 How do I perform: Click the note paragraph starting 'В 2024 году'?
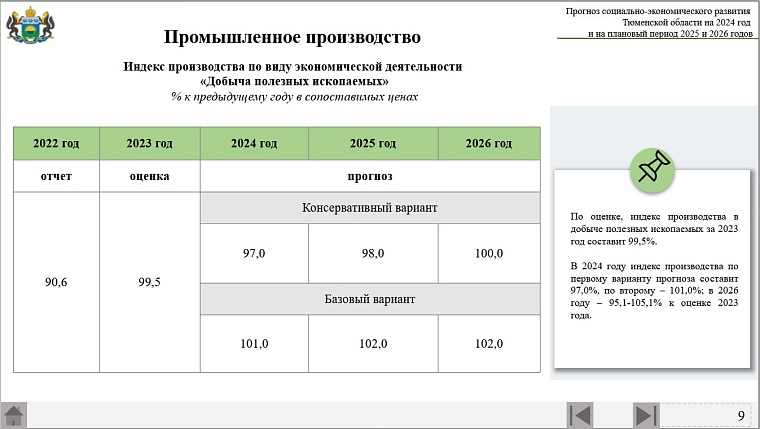tap(654, 291)
